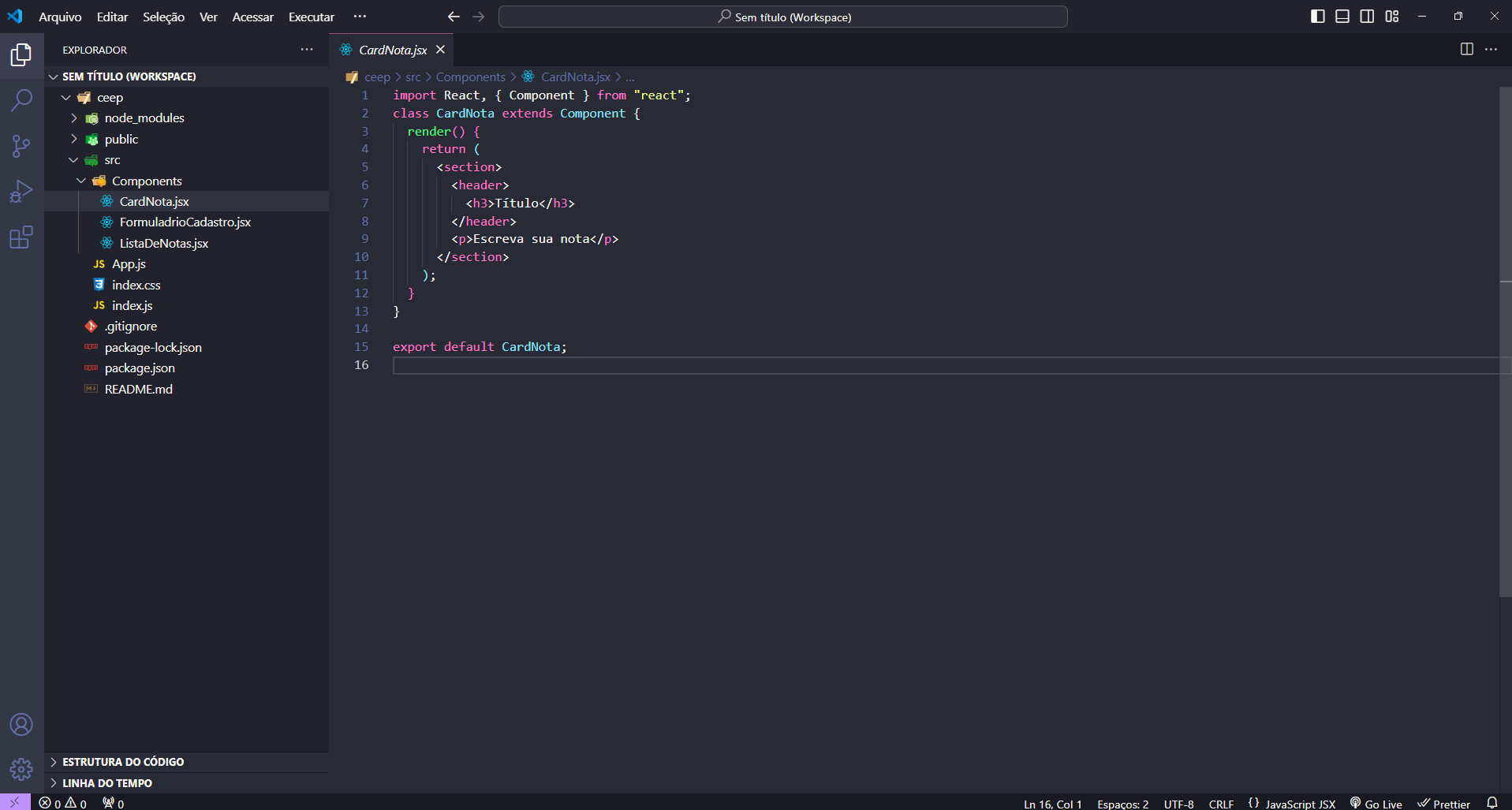Collapse the ceep folder

(186, 97)
